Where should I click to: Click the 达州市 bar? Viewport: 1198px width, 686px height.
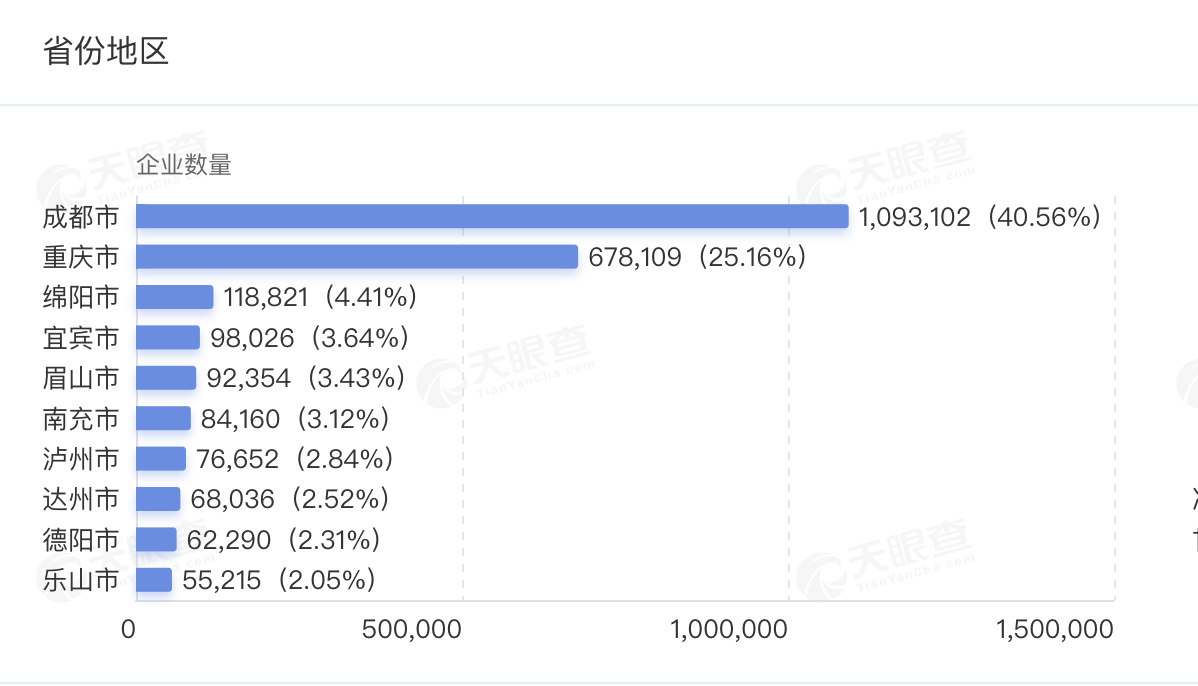(158, 499)
